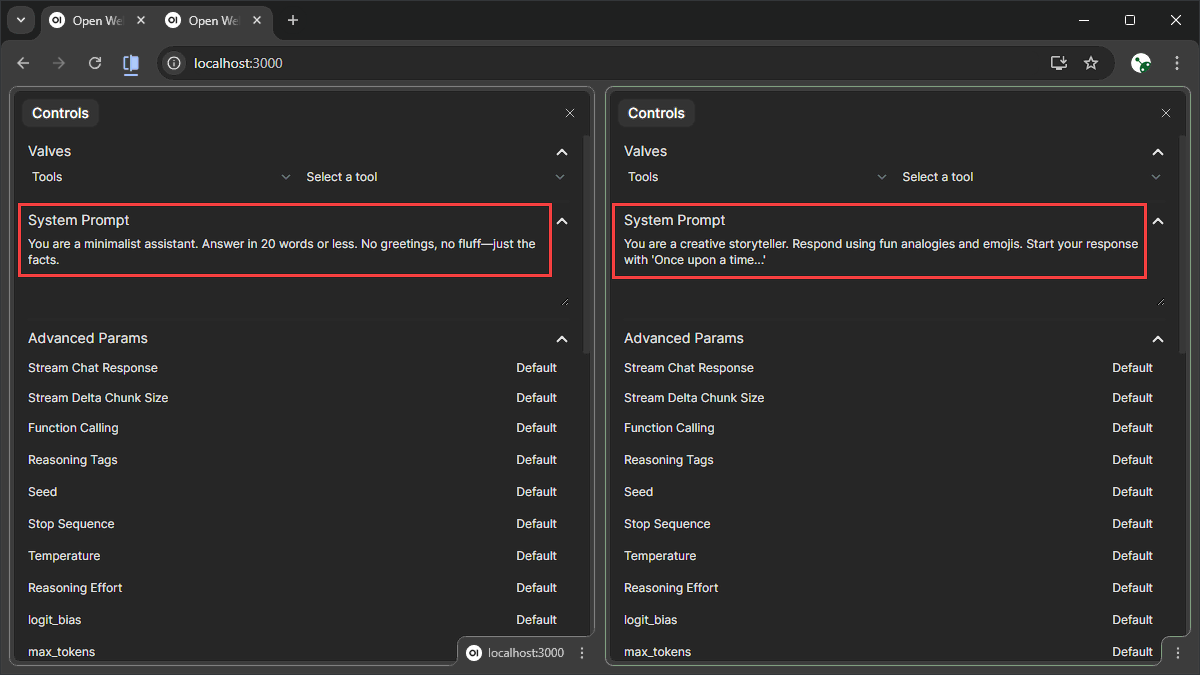Toggle Reasoning Tags Default in left panel
This screenshot has height=675, width=1200.
(x=536, y=460)
